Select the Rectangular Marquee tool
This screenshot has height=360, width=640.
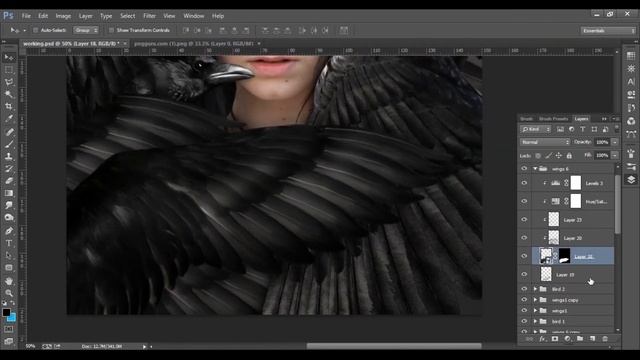tap(9, 70)
